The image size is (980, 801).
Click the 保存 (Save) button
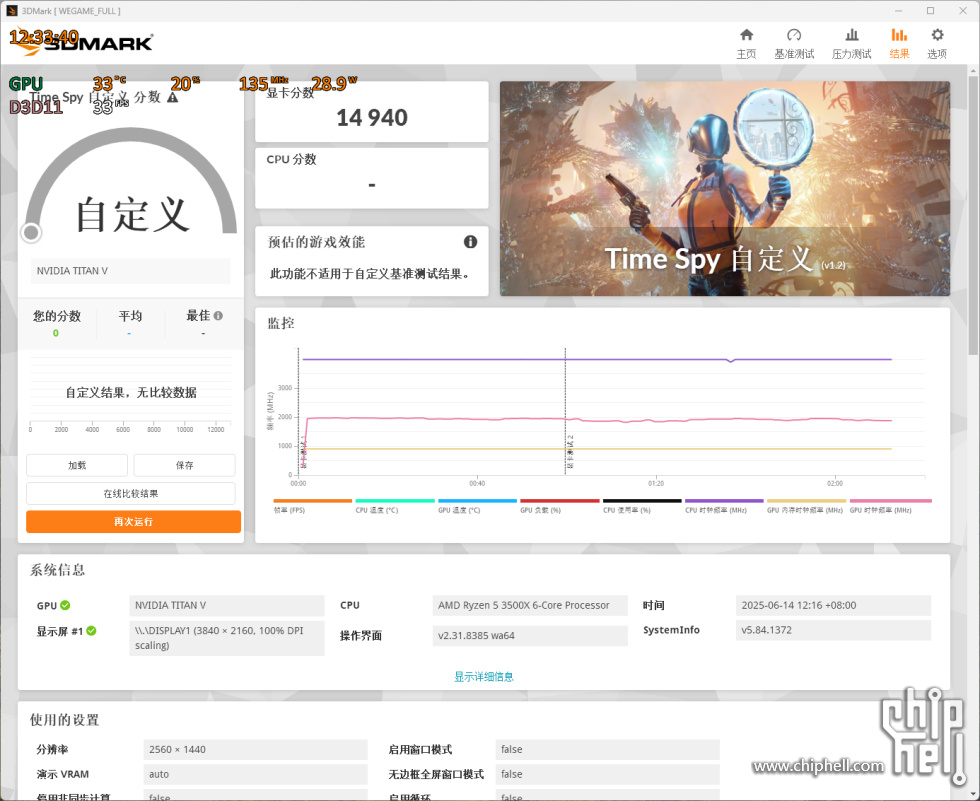point(184,465)
